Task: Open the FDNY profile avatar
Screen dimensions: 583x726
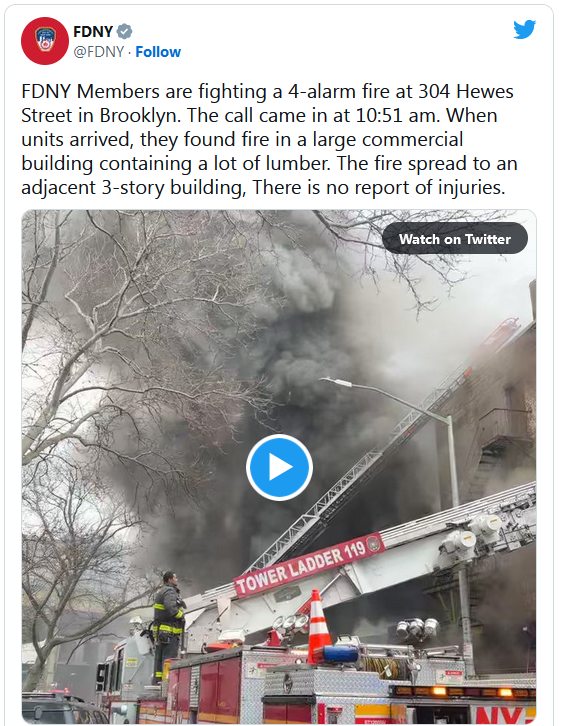Action: coord(45,41)
